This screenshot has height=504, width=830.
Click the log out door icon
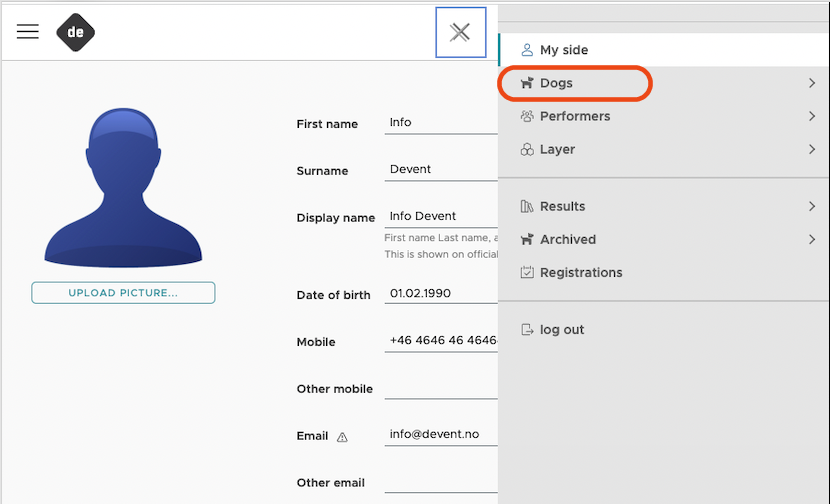527,330
